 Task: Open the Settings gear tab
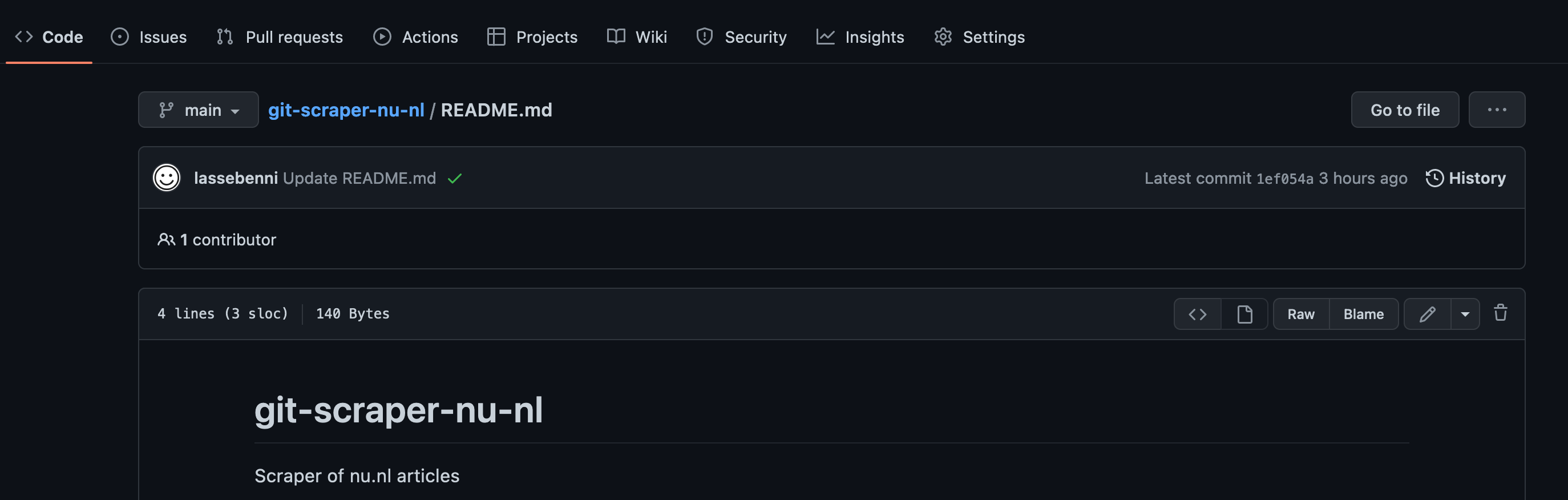tap(979, 37)
